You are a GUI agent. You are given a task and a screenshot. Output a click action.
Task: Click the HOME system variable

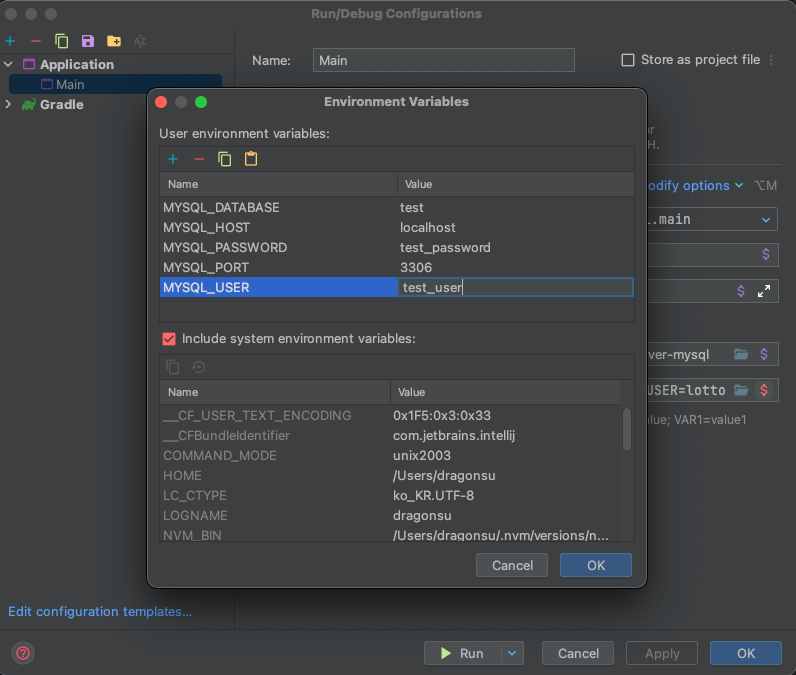[182, 476]
